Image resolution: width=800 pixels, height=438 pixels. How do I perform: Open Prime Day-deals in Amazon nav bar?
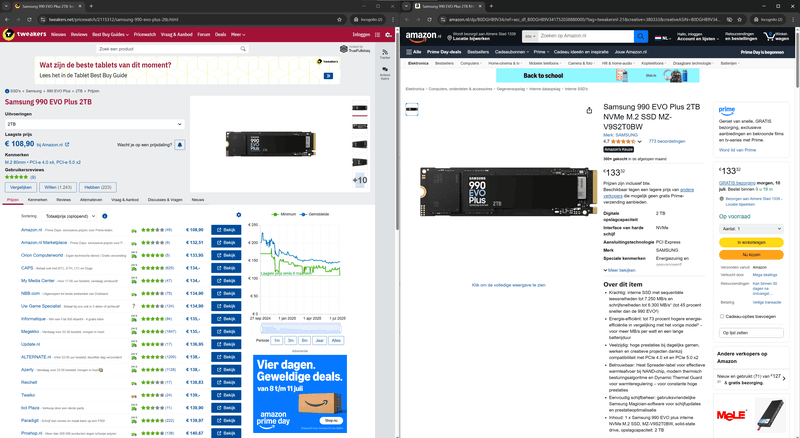click(x=444, y=52)
